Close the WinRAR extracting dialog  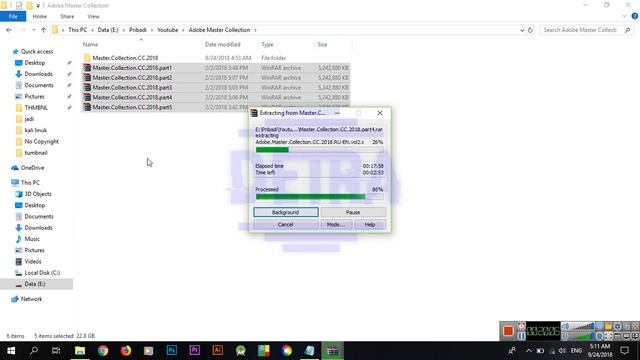[380, 113]
